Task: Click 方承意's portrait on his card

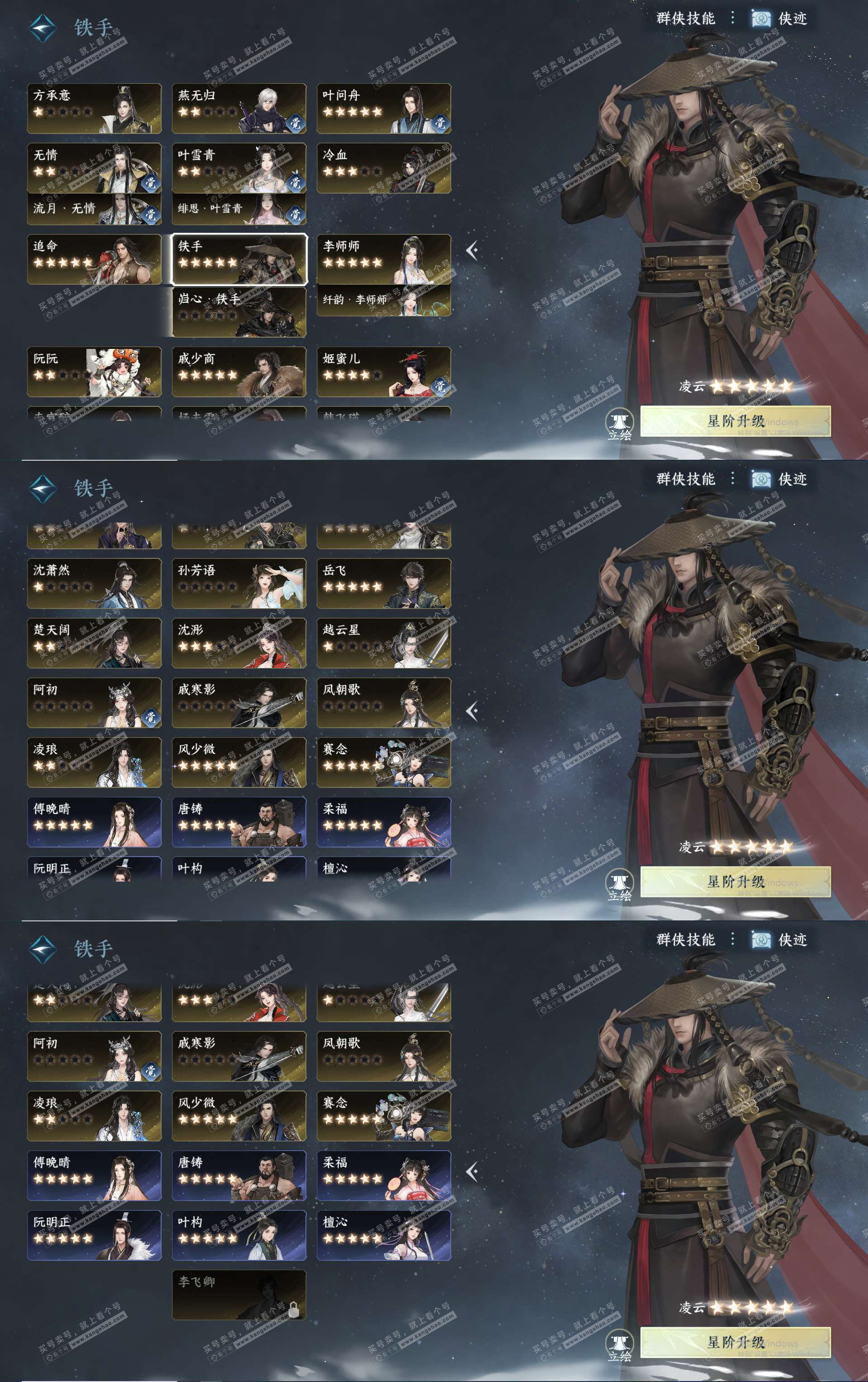Action: [x=126, y=109]
